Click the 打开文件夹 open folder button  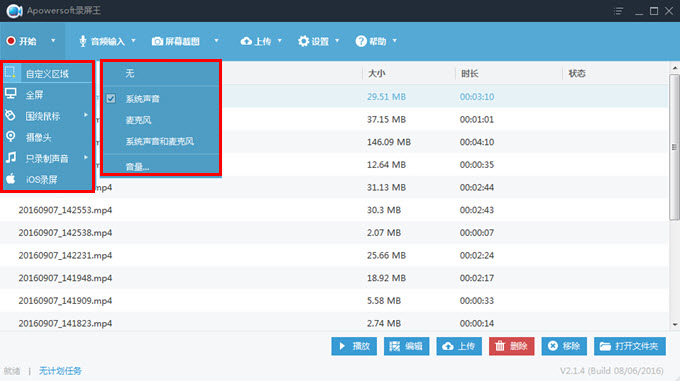630,346
